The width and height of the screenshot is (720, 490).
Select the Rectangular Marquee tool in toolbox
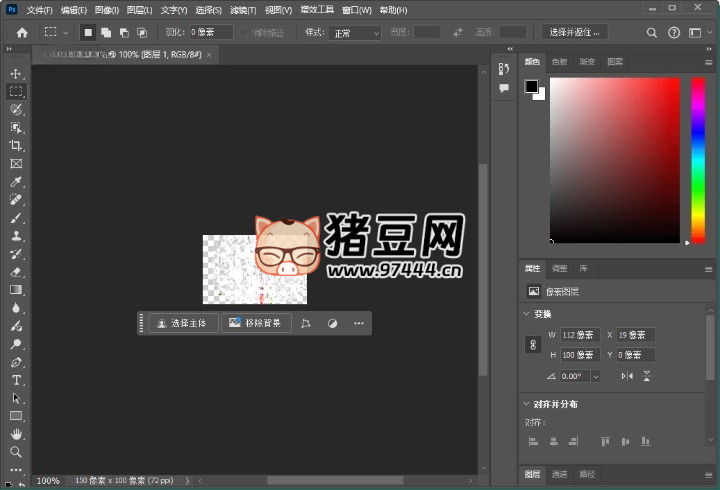click(x=16, y=91)
